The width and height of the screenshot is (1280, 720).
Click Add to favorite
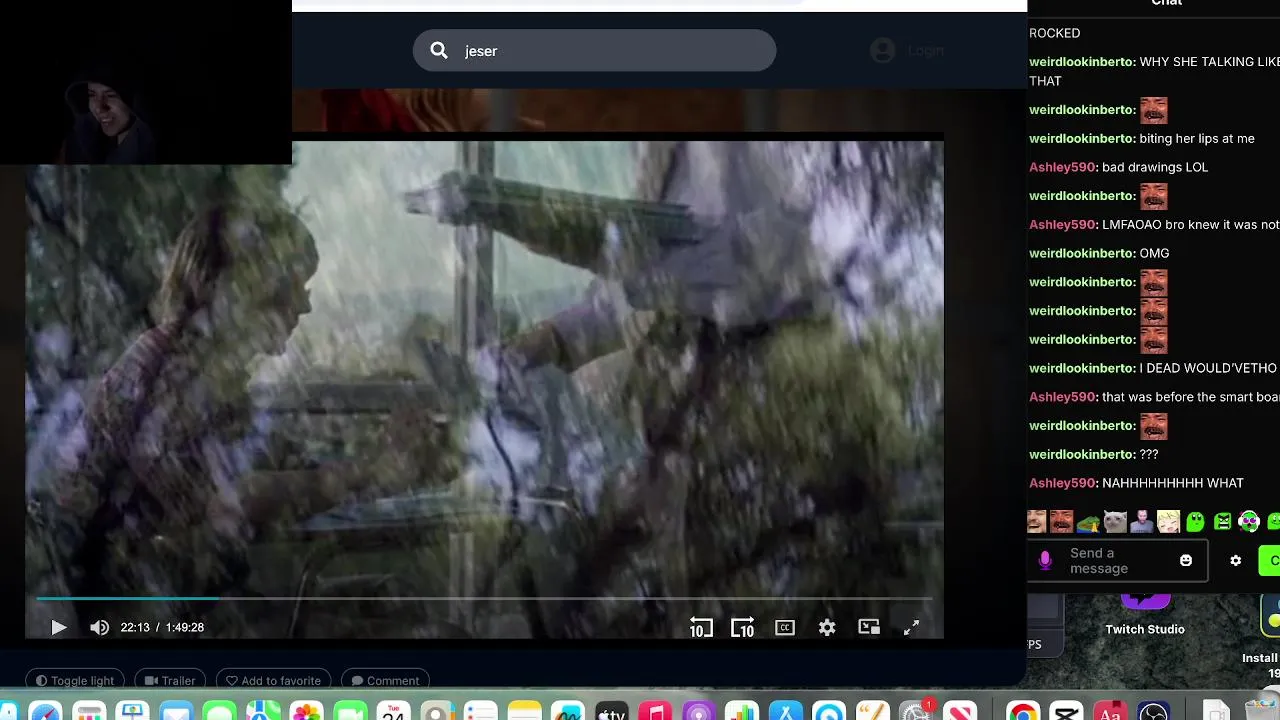tap(273, 681)
